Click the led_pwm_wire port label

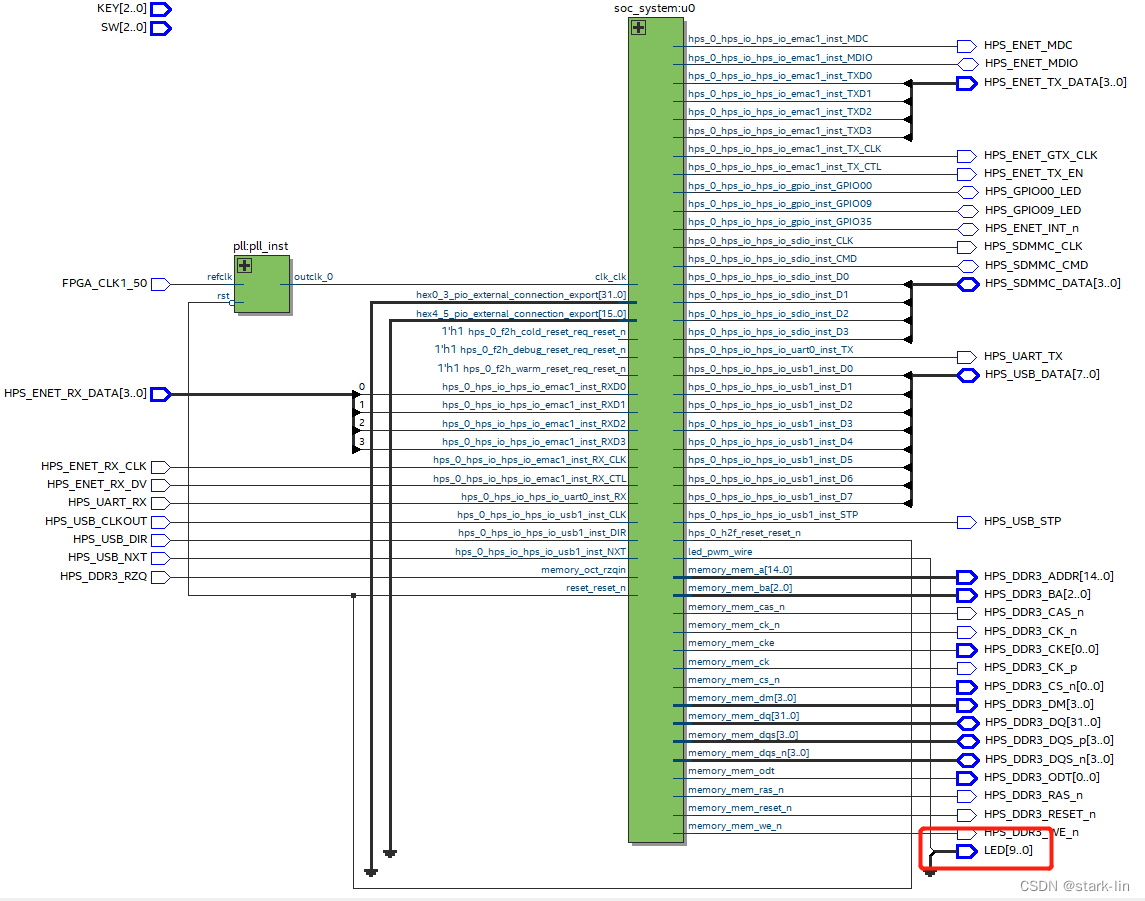(x=720, y=552)
